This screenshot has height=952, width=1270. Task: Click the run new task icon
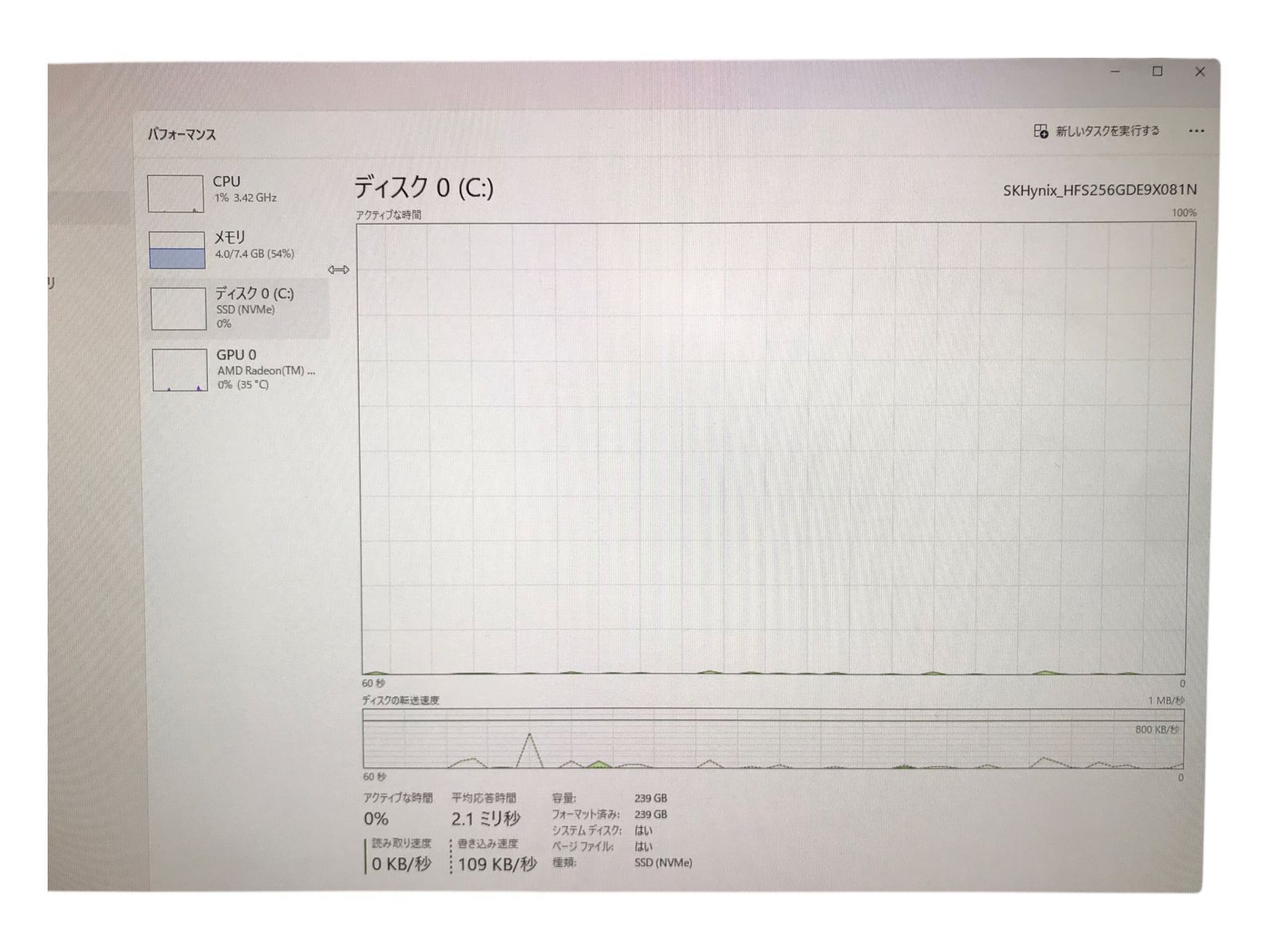point(1041,131)
